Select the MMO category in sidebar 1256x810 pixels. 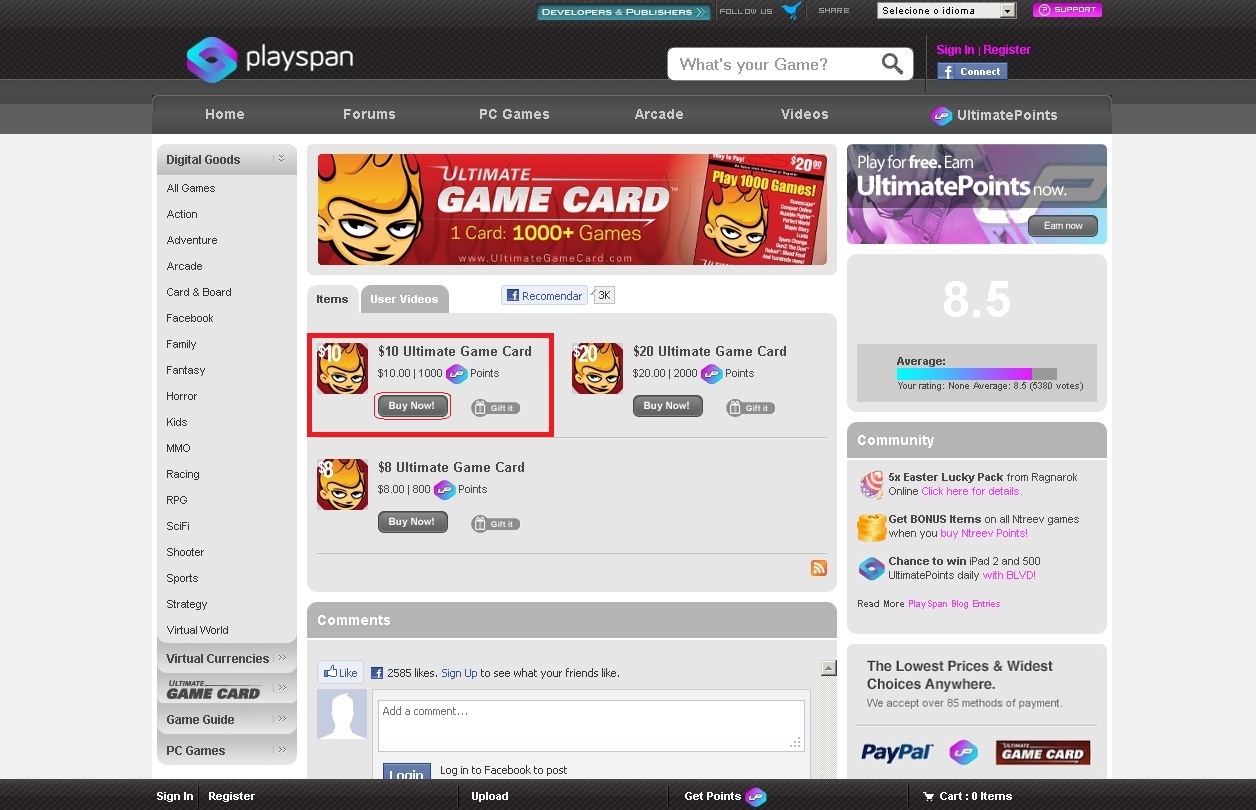coord(178,448)
